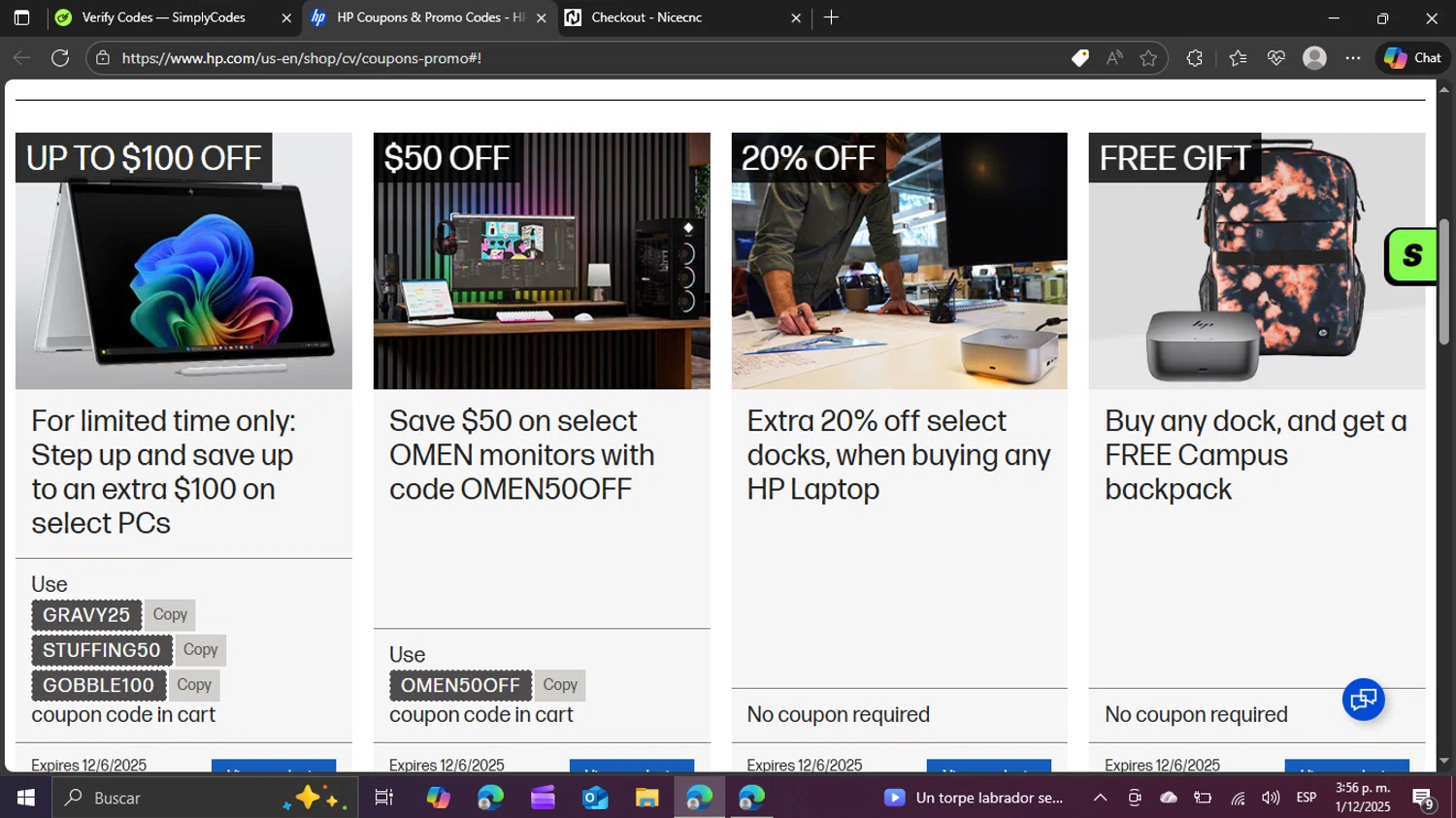The height and width of the screenshot is (818, 1456).
Task: Open the HP live chat floating button
Action: [x=1364, y=700]
